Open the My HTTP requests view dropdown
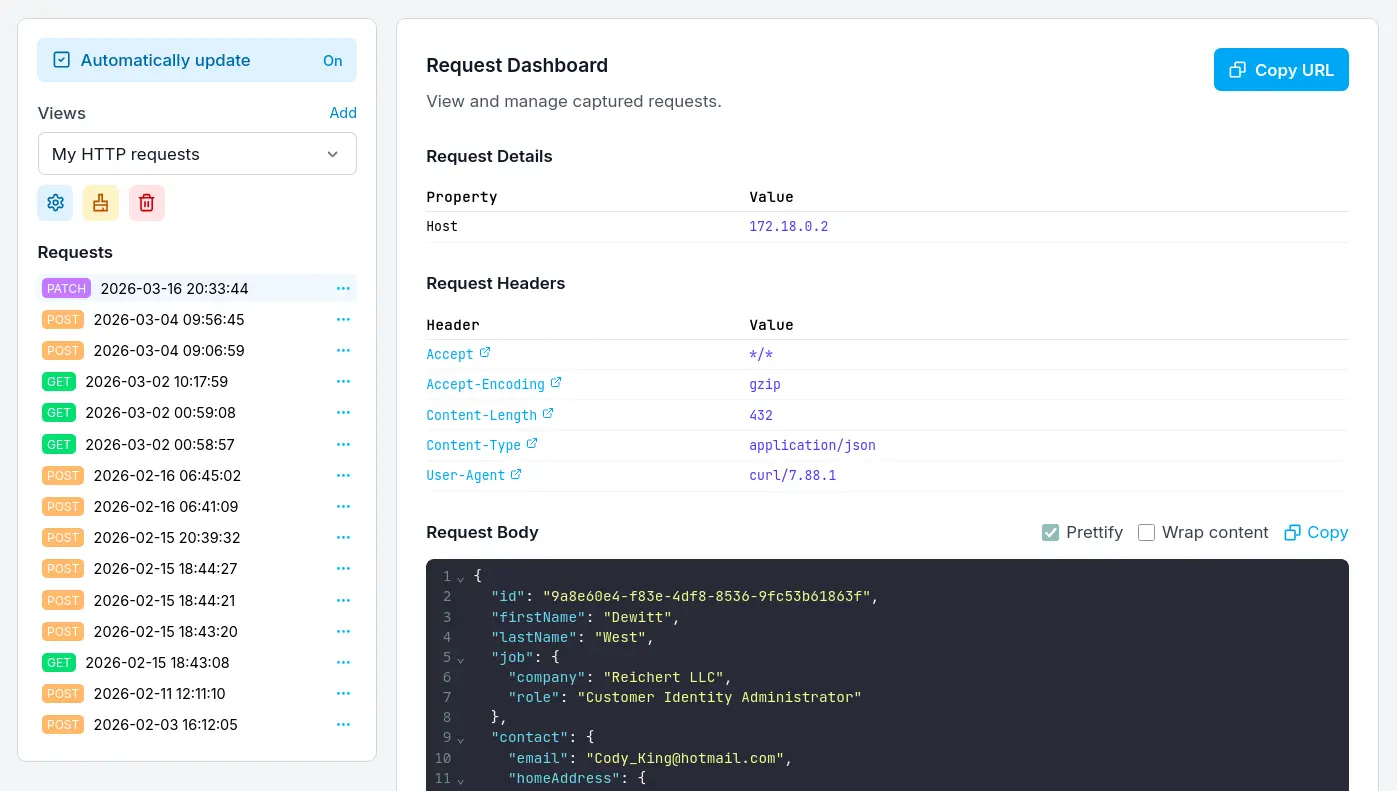This screenshot has width=1397, height=791. (x=197, y=154)
